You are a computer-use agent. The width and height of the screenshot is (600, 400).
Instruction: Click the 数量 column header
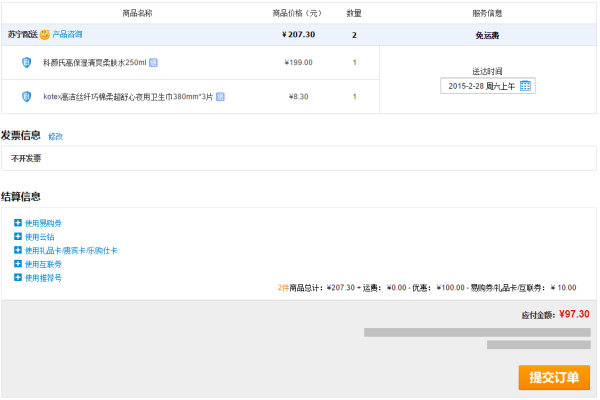354,13
